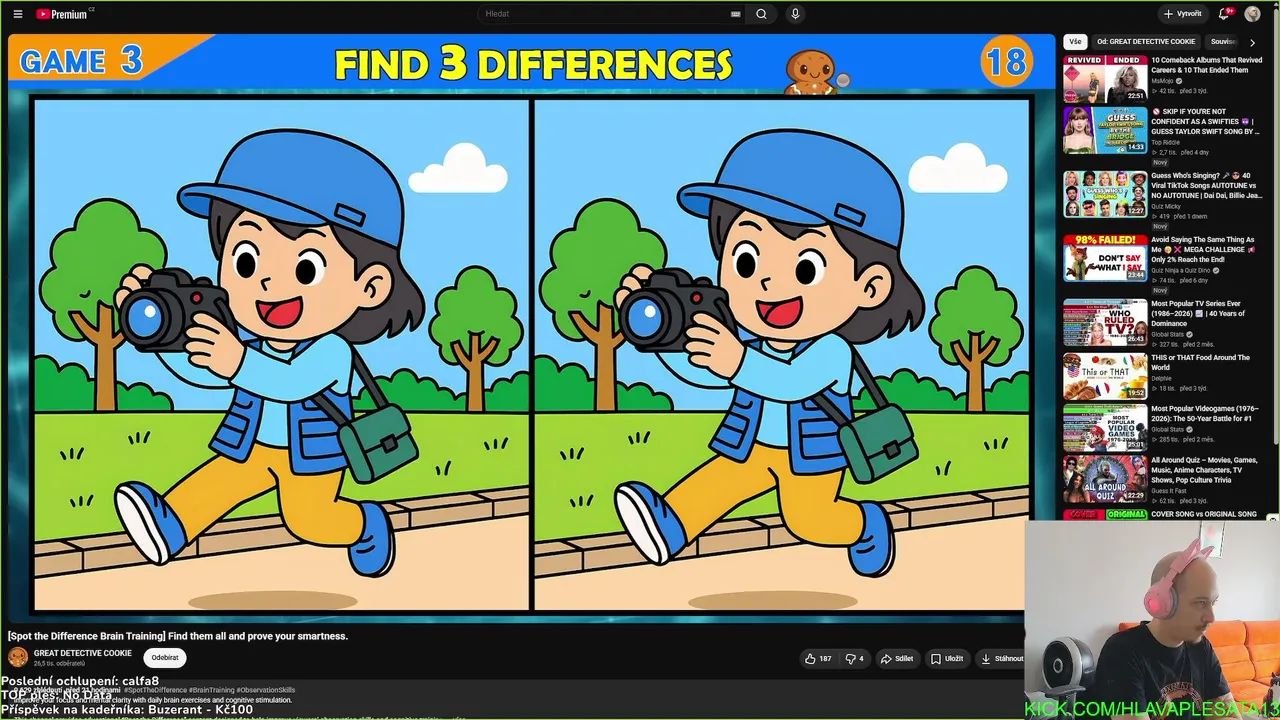Open 'THIS or THAT Food' video thumbnail
This screenshot has height=720, width=1280.
click(x=1105, y=376)
